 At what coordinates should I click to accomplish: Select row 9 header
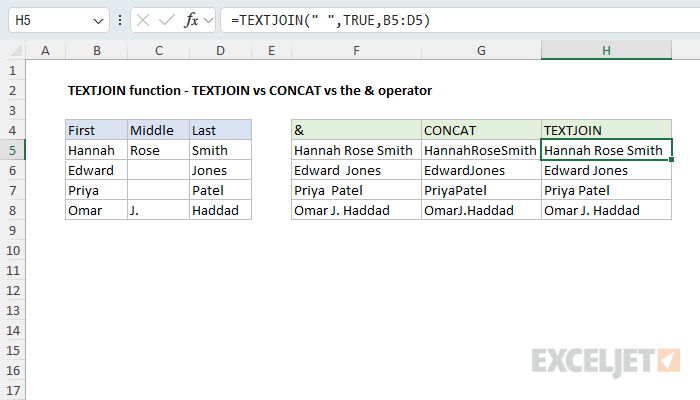point(12,230)
